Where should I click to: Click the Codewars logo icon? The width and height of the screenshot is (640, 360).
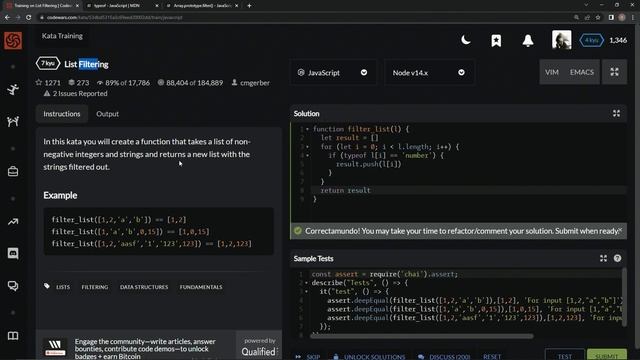tap(13, 41)
